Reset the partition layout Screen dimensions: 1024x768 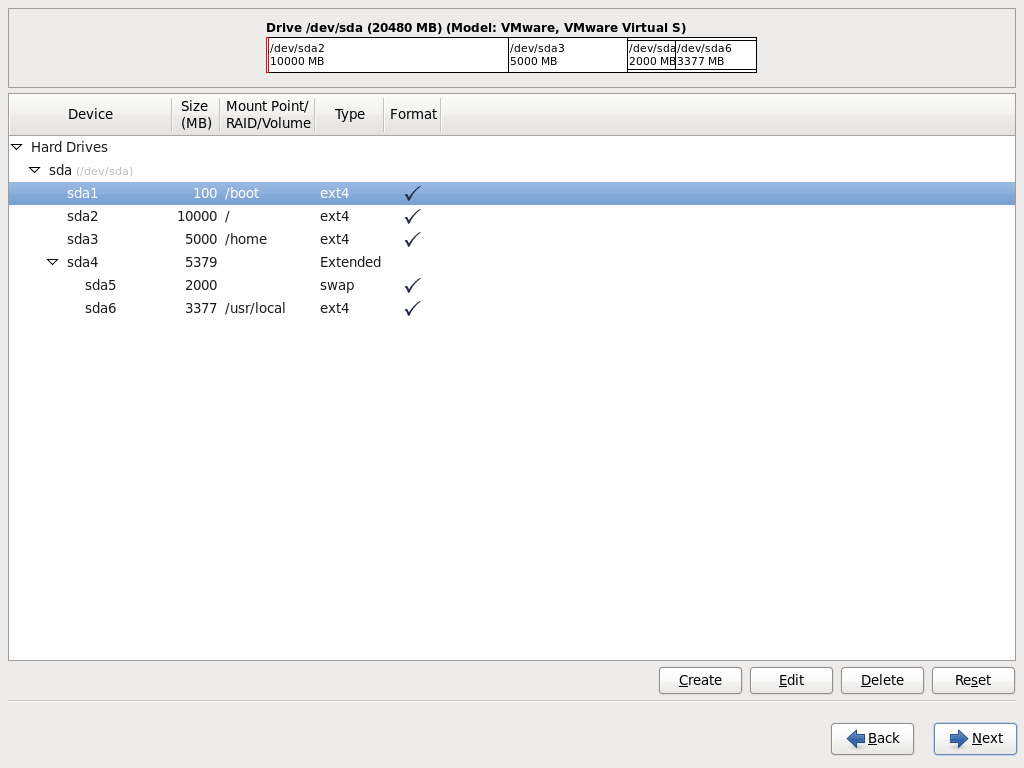pyautogui.click(x=972, y=680)
